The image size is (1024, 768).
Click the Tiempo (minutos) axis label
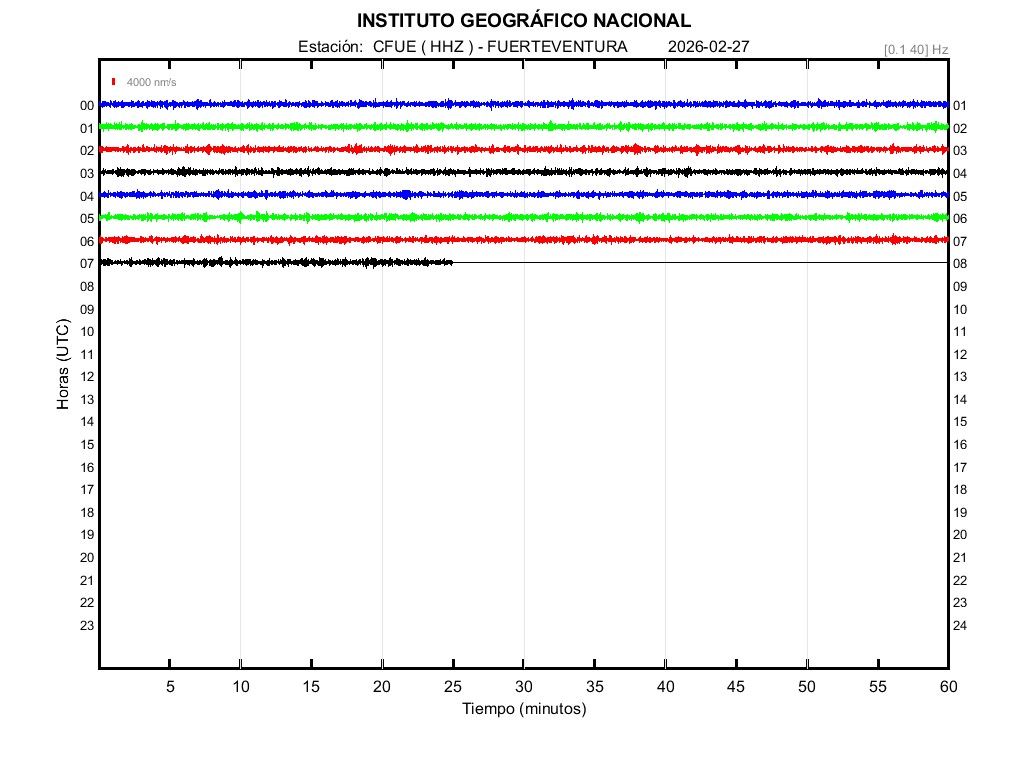523,709
